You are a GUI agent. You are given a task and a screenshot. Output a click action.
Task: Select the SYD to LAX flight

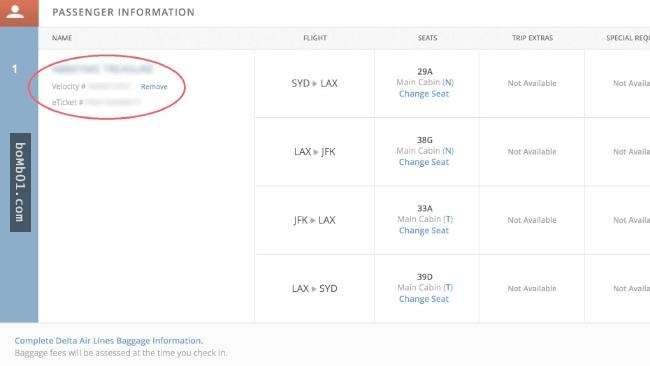(x=314, y=83)
